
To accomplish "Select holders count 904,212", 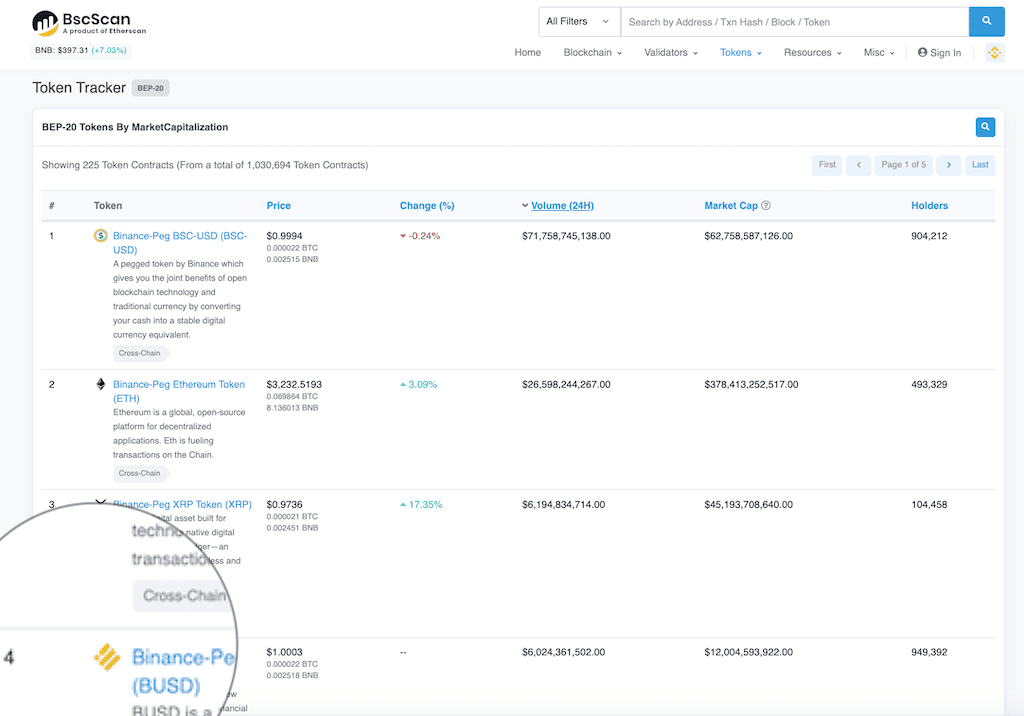I will 929,236.
